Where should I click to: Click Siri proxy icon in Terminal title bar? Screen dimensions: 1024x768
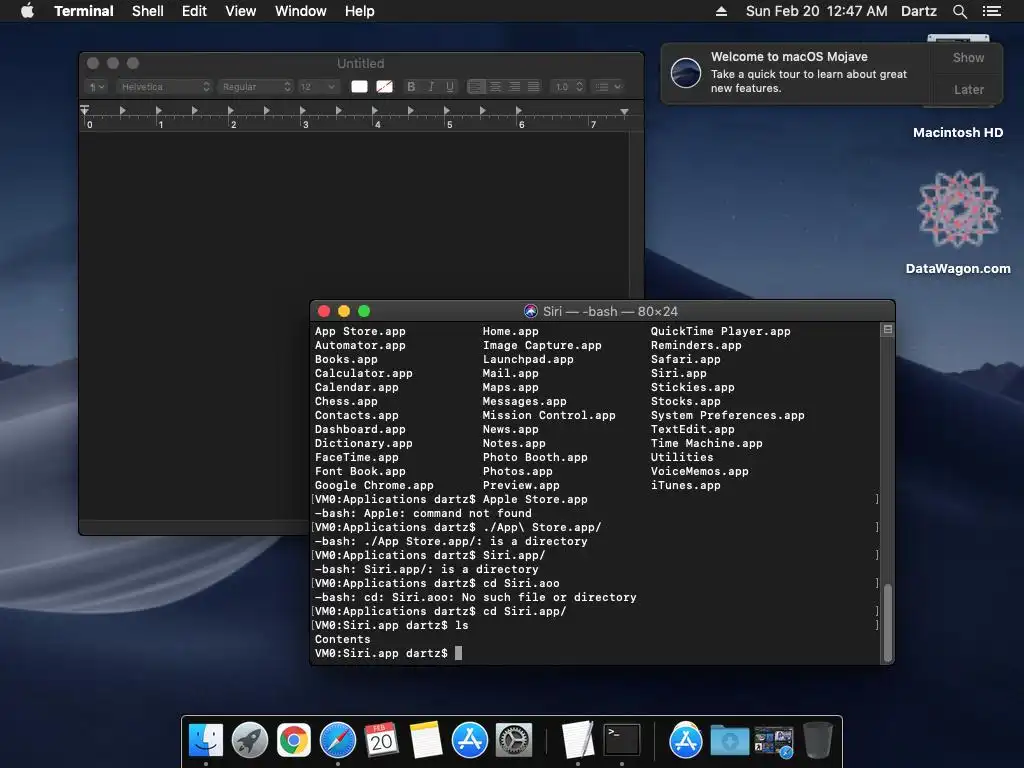(x=531, y=312)
